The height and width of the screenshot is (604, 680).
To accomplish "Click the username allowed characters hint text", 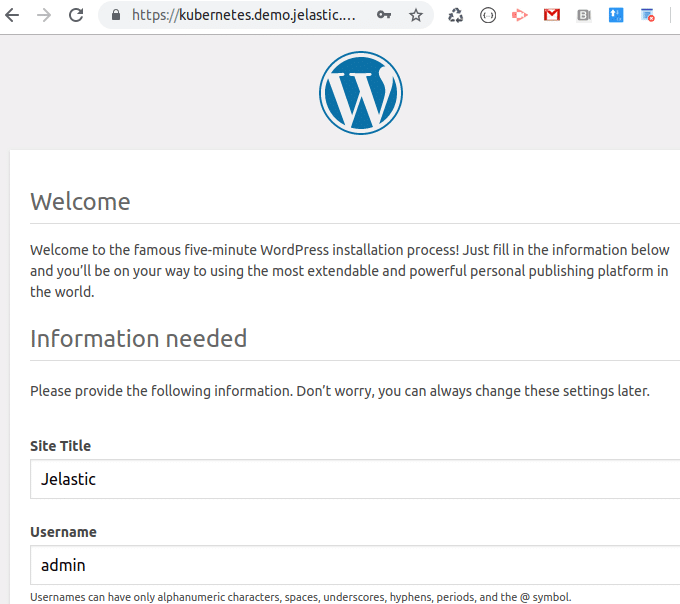I will pos(301,597).
